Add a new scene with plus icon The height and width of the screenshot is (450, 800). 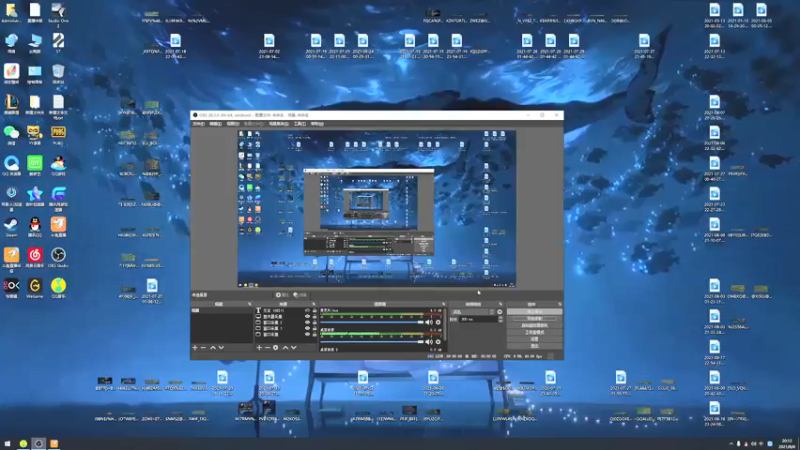(195, 347)
